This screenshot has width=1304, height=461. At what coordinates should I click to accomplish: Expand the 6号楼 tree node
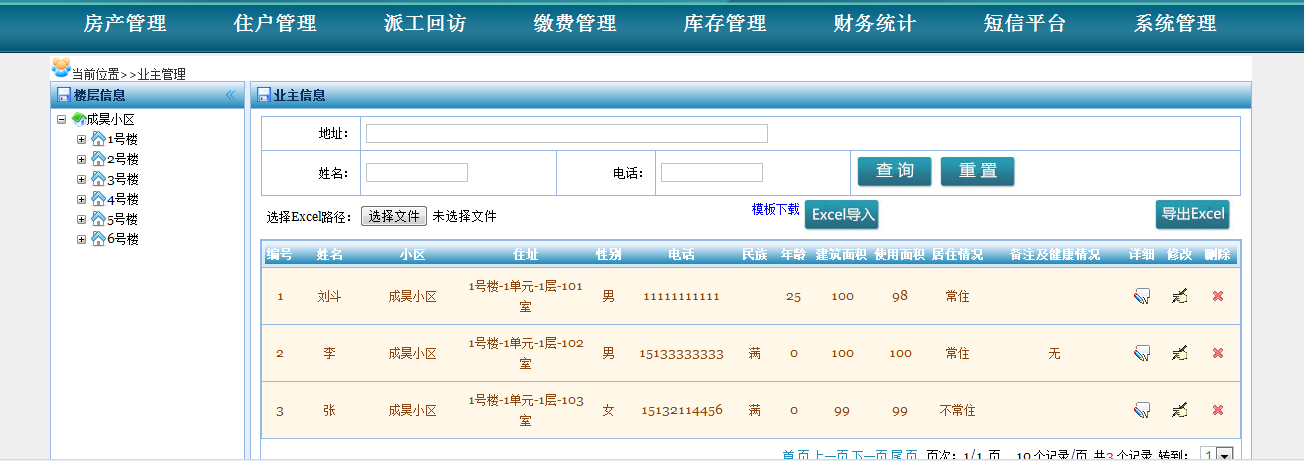pyautogui.click(x=82, y=239)
